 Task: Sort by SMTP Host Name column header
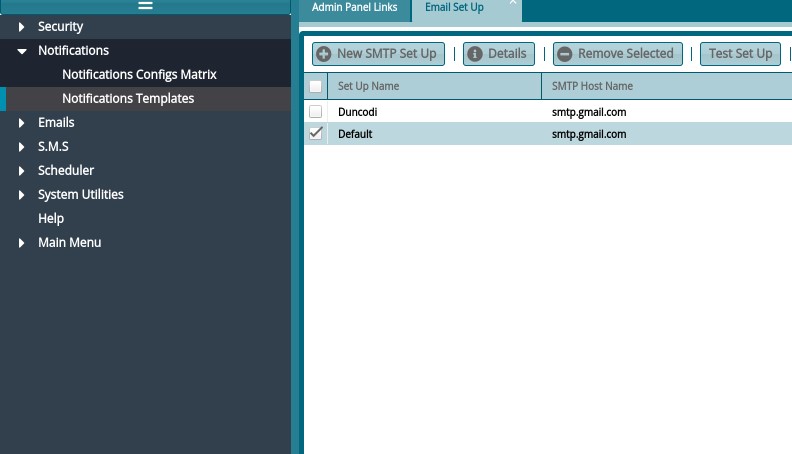click(592, 87)
